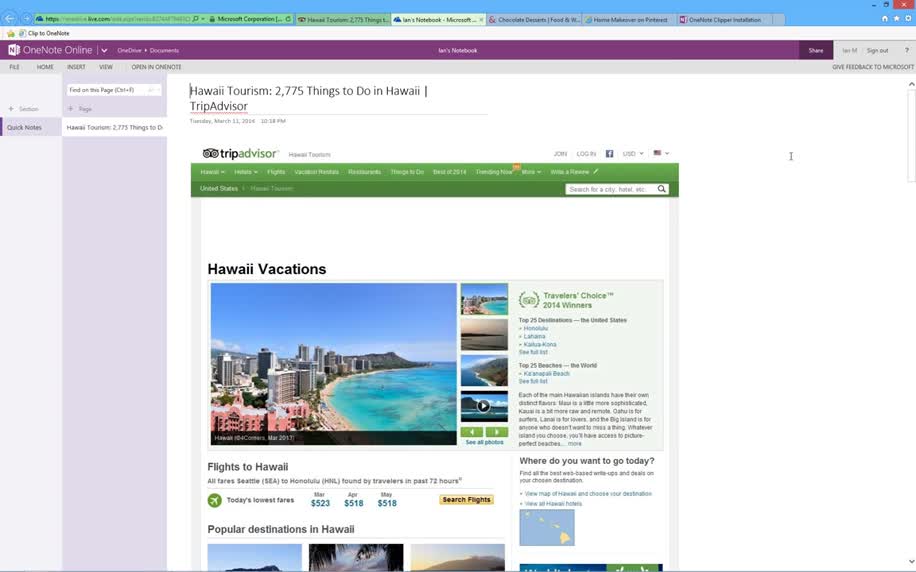Open the VIEW ribbon tab
The image size is (916, 572).
coord(106,67)
